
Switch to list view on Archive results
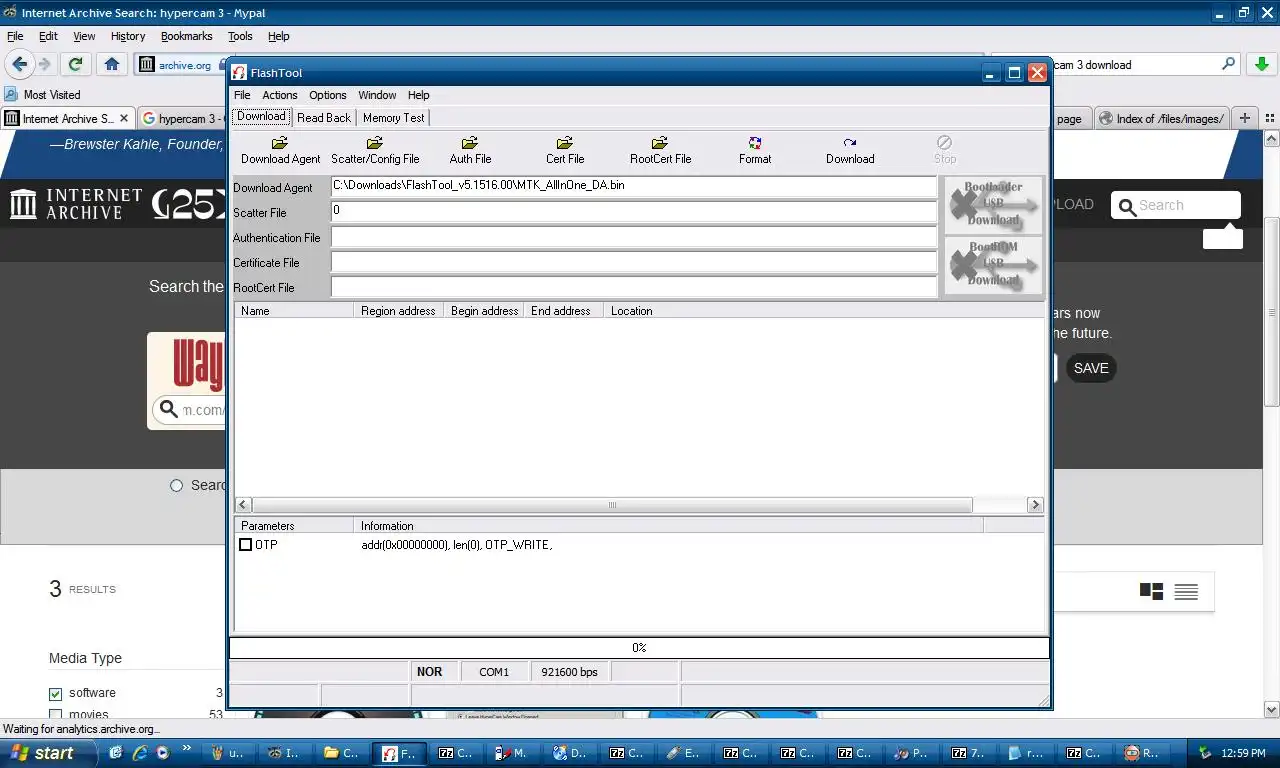click(x=1186, y=592)
